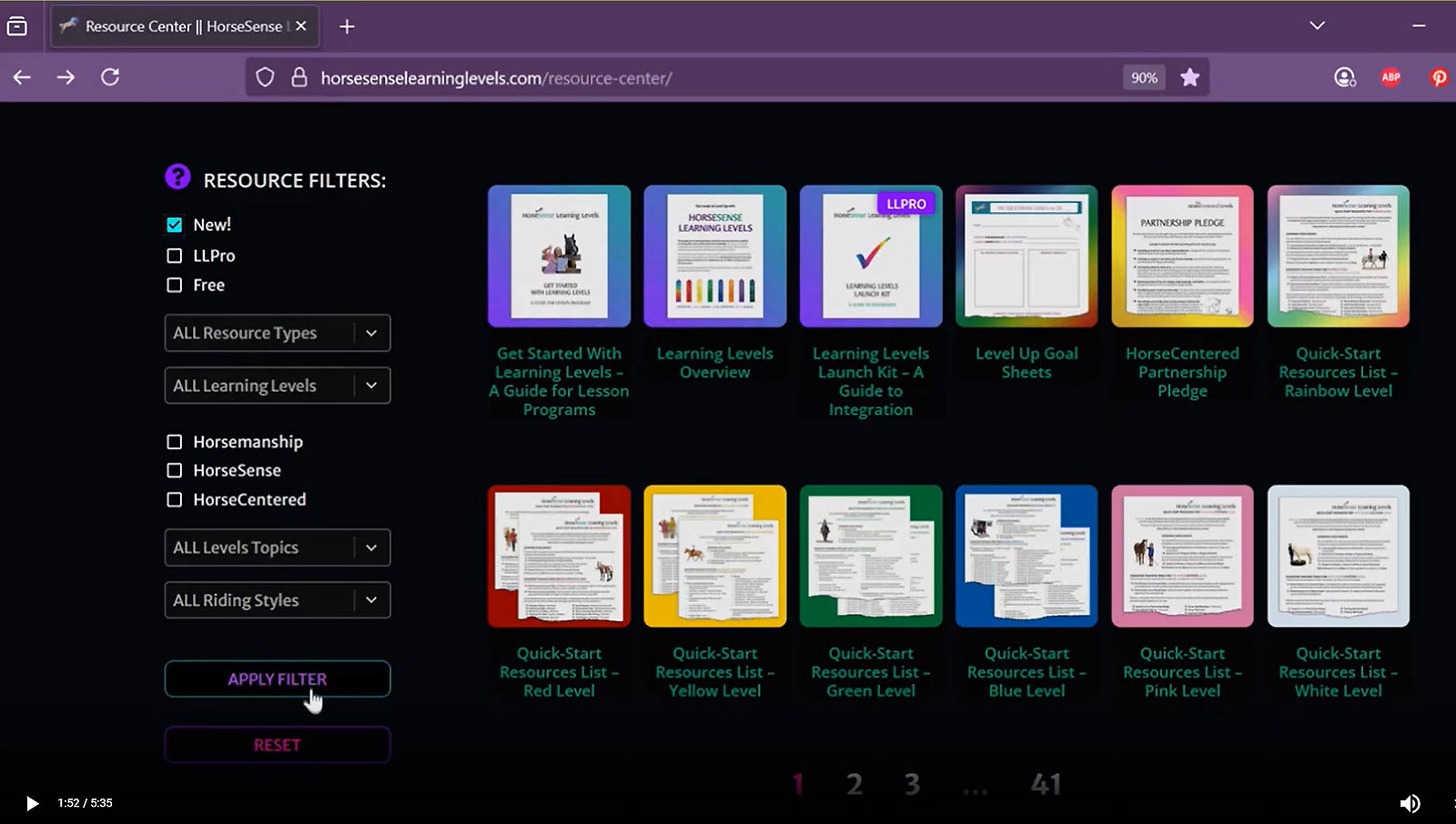Click the shield tracking protection icon
The height and width of the screenshot is (824, 1456).
pyautogui.click(x=265, y=77)
